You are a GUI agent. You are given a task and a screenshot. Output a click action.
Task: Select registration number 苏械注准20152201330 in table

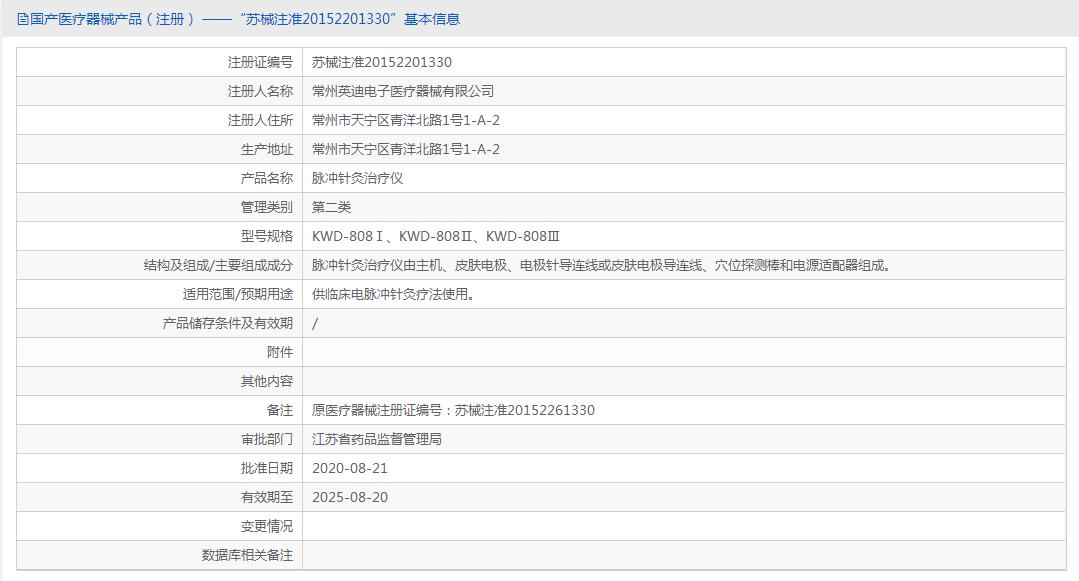click(x=382, y=63)
